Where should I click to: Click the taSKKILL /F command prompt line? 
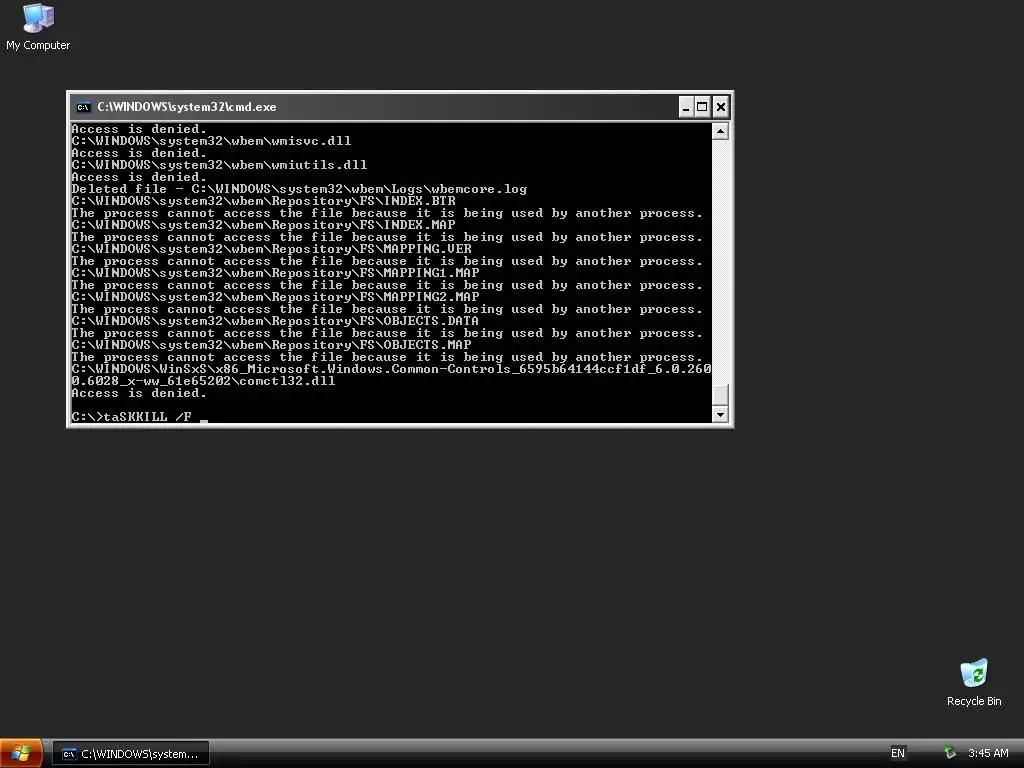coord(140,417)
